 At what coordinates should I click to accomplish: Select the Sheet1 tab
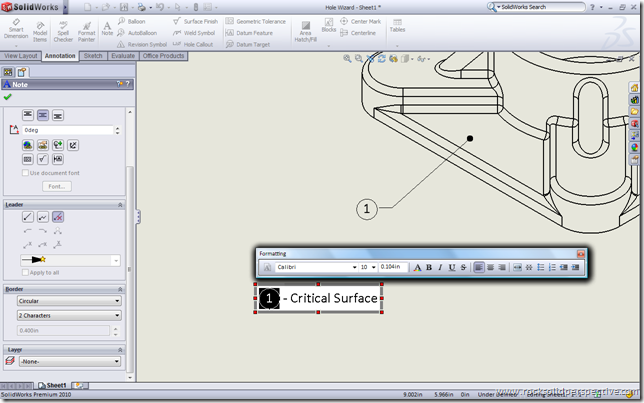click(x=53, y=385)
